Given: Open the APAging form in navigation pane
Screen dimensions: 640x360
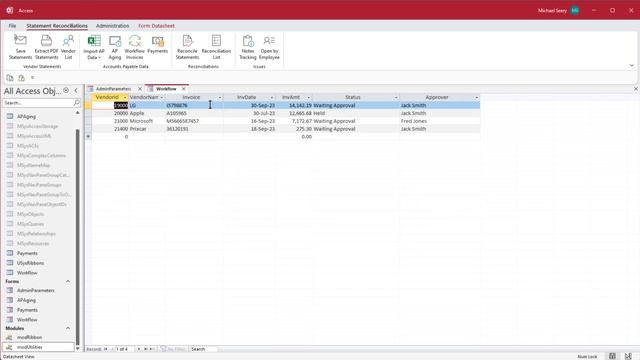Looking at the screenshot, I should pos(26,300).
